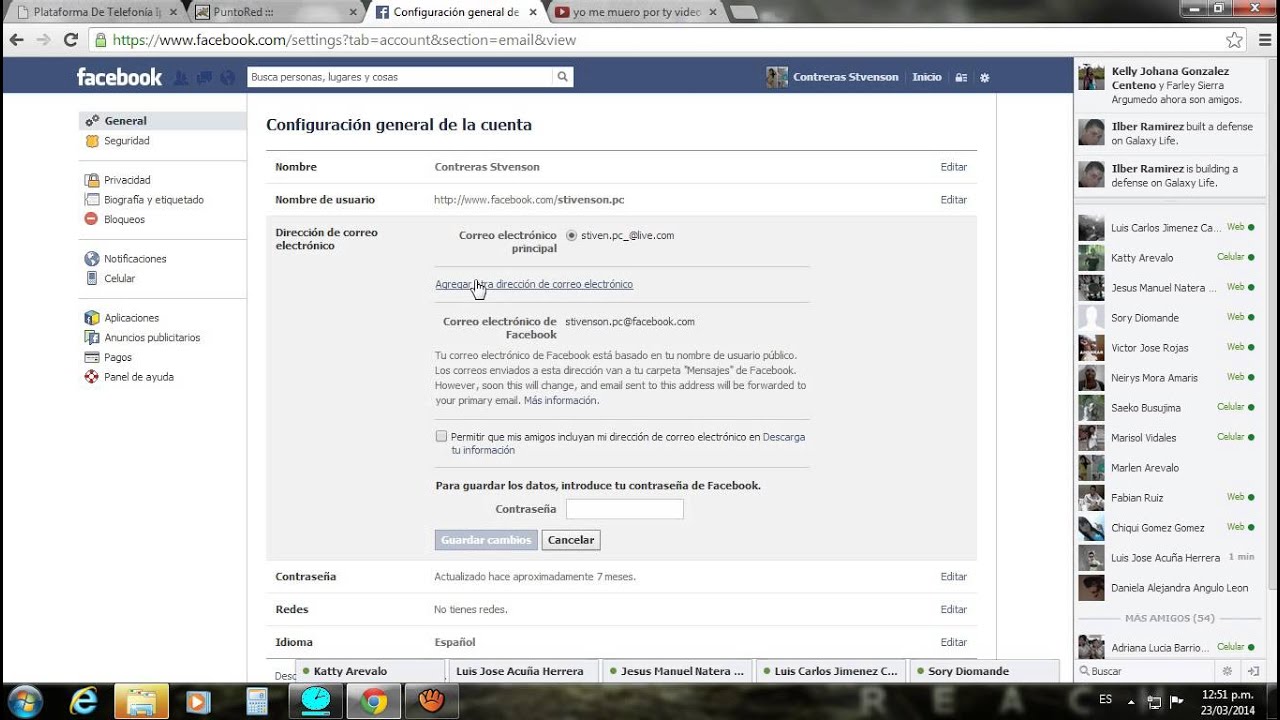
Task: Click the Pagos card icon in sidebar
Action: pos(92,357)
